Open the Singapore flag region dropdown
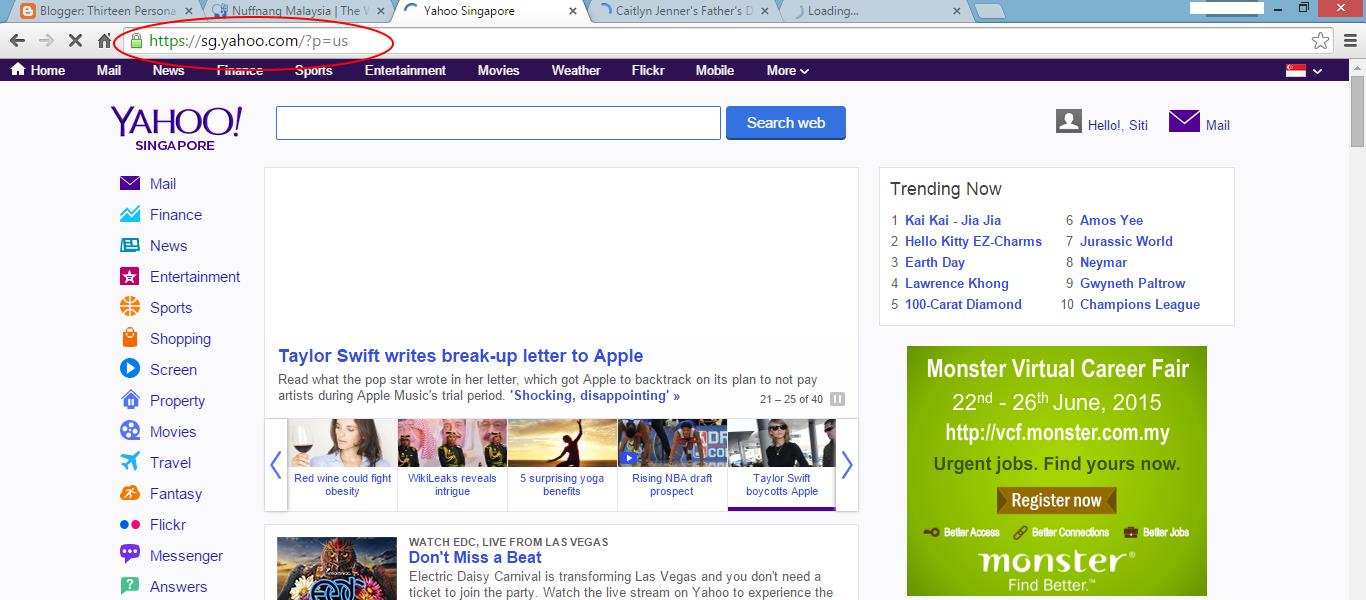This screenshot has width=1366, height=600. click(x=1303, y=70)
